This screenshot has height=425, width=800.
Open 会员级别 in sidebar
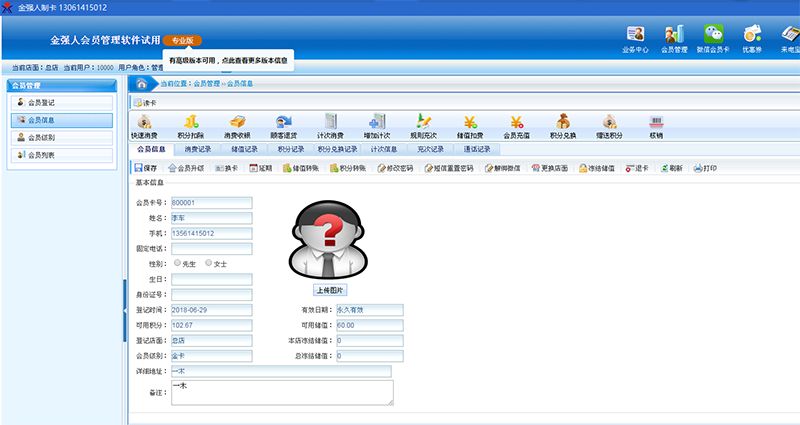click(x=62, y=138)
